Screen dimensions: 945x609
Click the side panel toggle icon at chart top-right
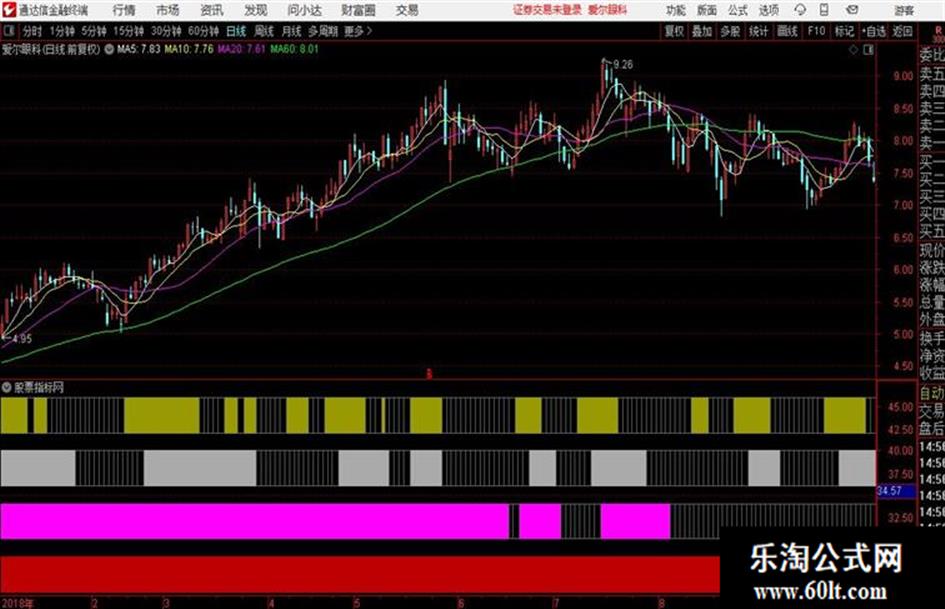pyautogui.click(x=868, y=49)
